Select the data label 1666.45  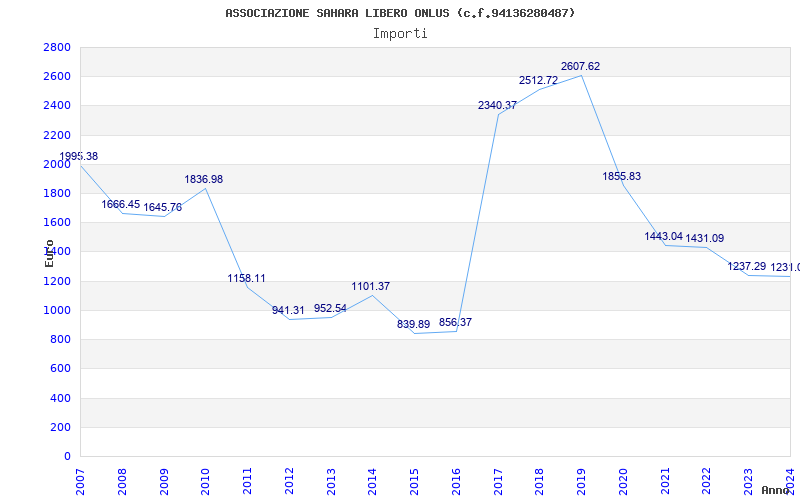(x=120, y=205)
